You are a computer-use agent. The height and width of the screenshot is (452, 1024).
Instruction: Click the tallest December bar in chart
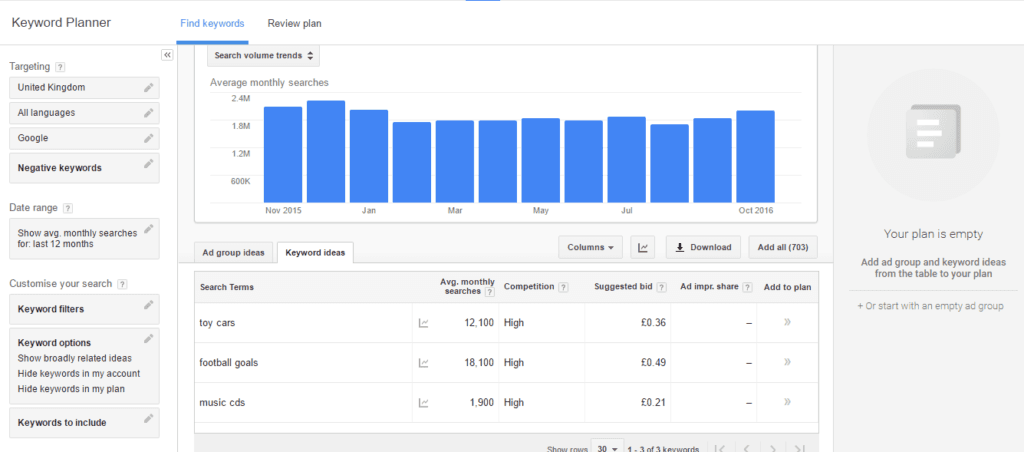tap(326, 151)
